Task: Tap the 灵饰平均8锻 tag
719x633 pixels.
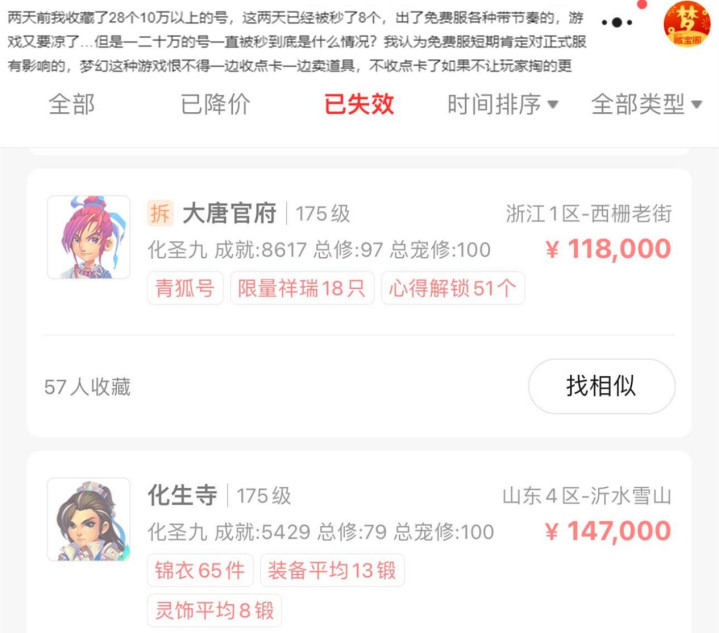Action: pyautogui.click(x=214, y=611)
